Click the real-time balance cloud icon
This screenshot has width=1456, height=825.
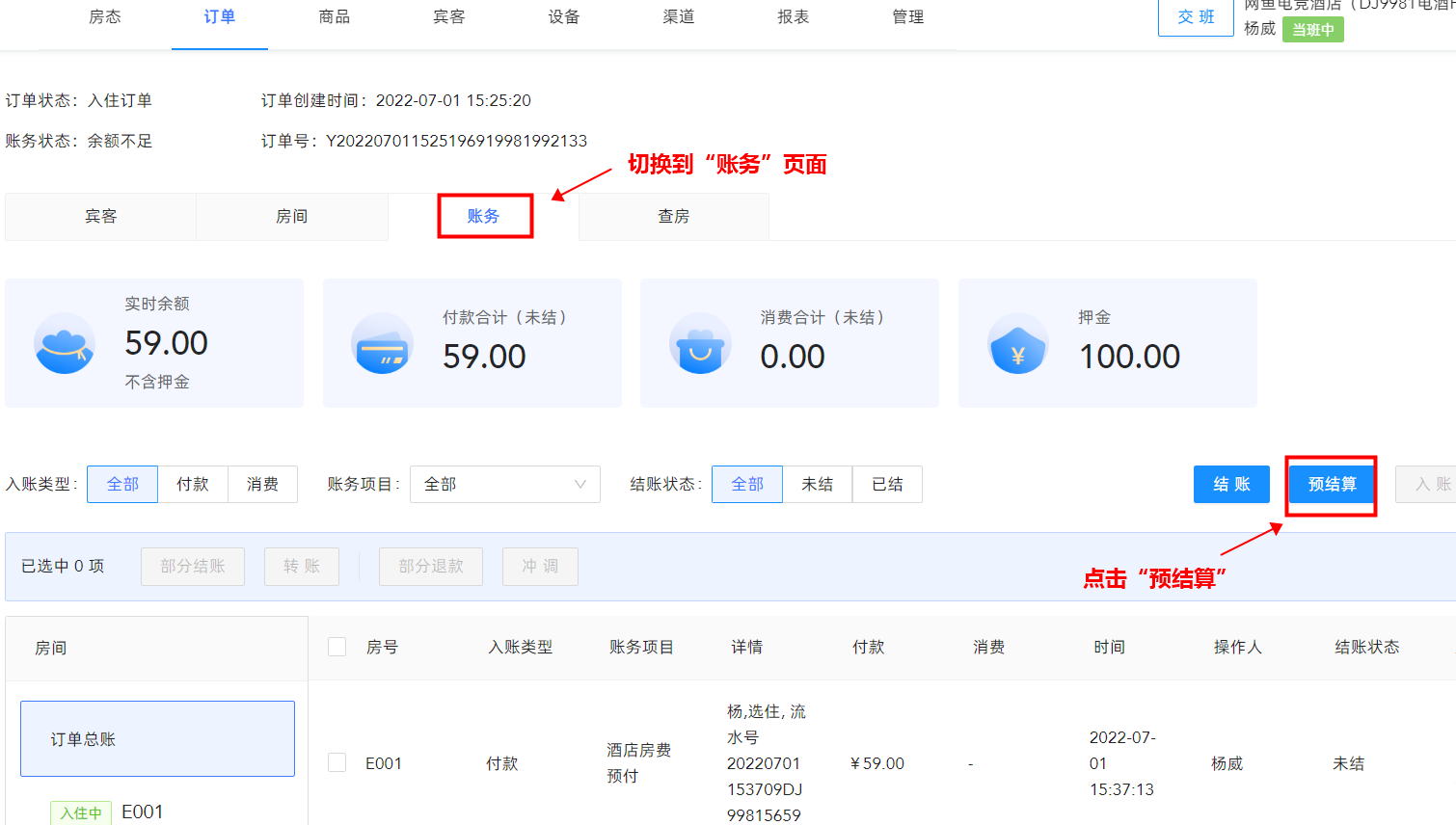pyautogui.click(x=65, y=343)
